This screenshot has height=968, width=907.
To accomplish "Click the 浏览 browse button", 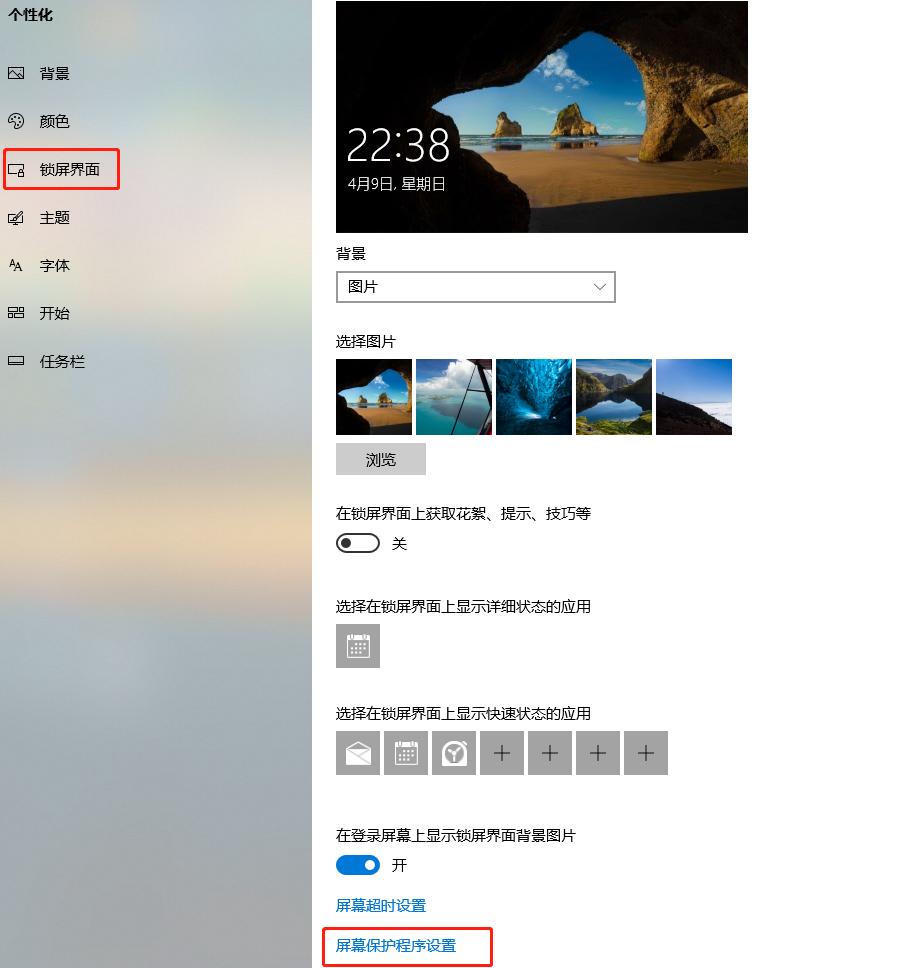I will point(380,459).
